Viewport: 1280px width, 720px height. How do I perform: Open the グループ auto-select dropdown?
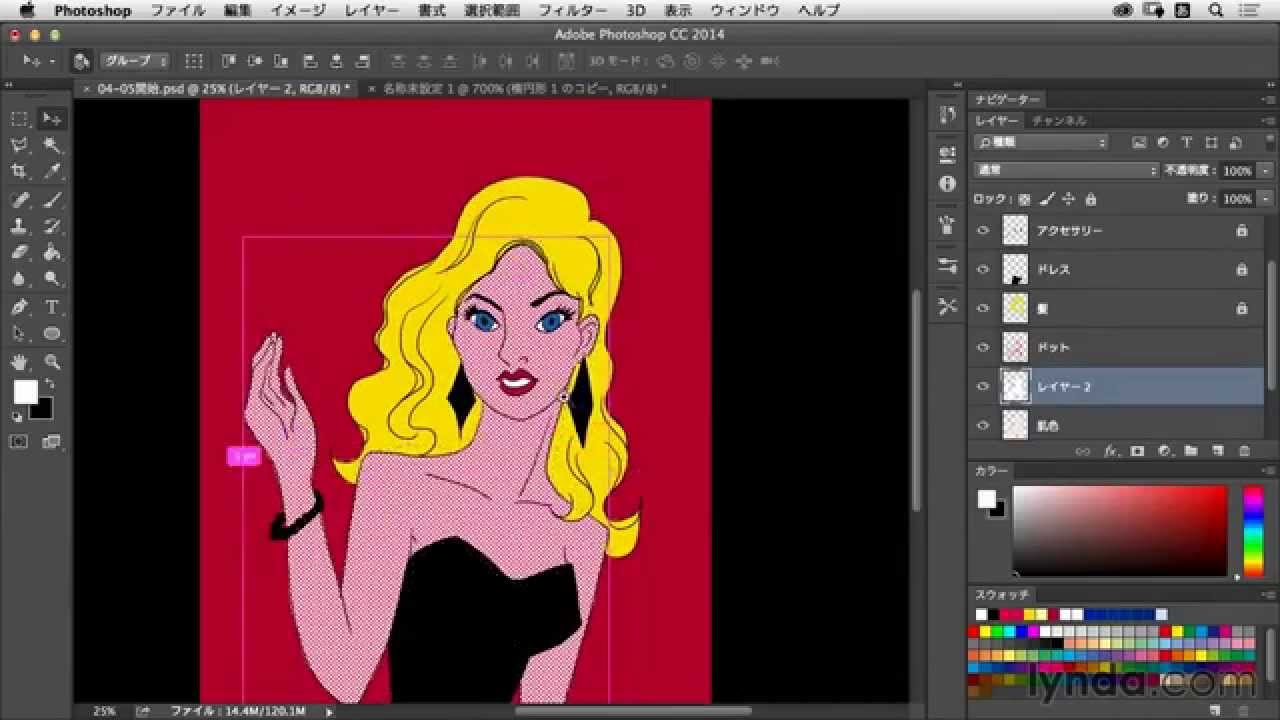coord(134,61)
